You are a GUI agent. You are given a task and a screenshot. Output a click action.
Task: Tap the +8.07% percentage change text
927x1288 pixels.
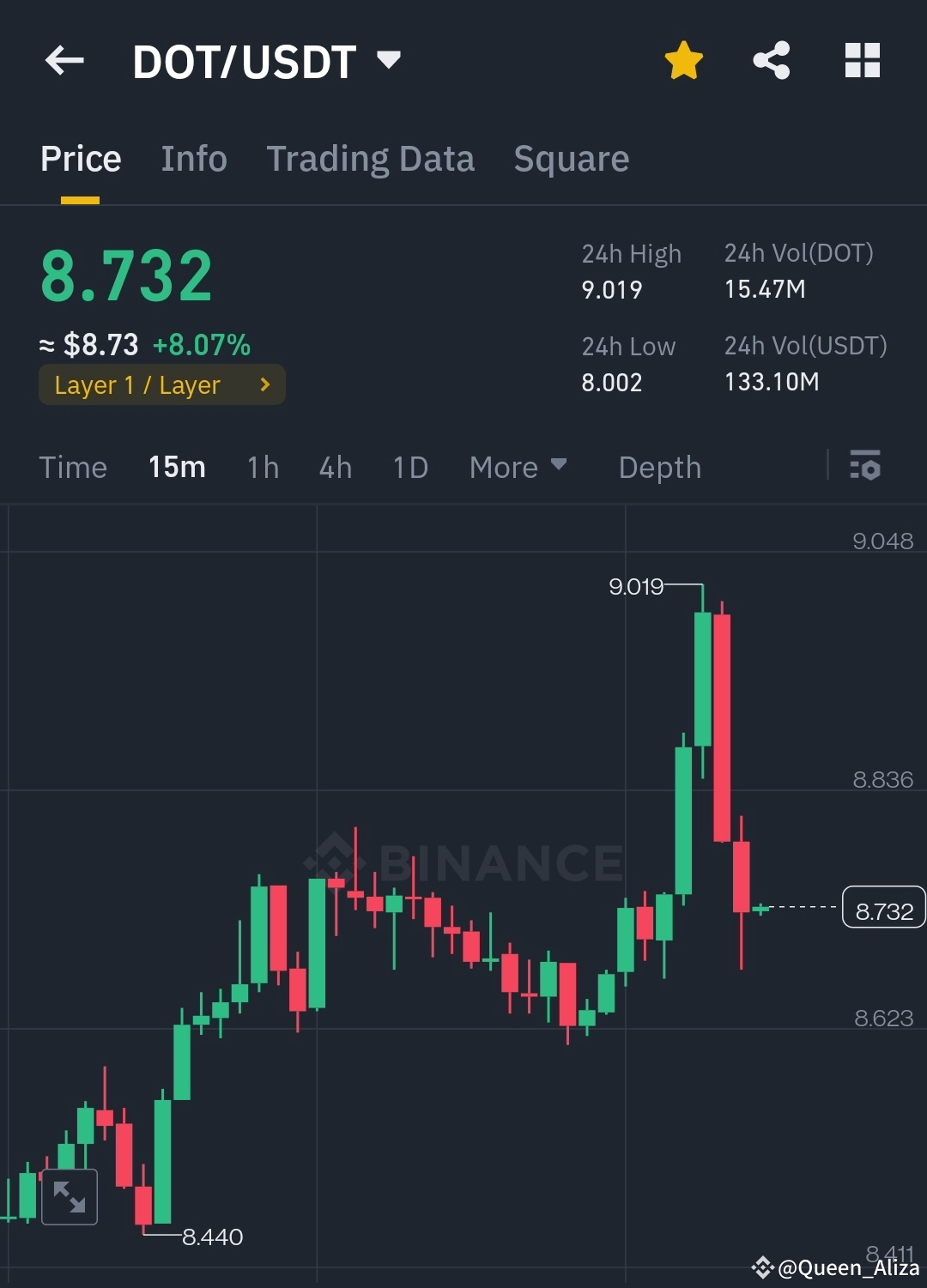coord(202,344)
